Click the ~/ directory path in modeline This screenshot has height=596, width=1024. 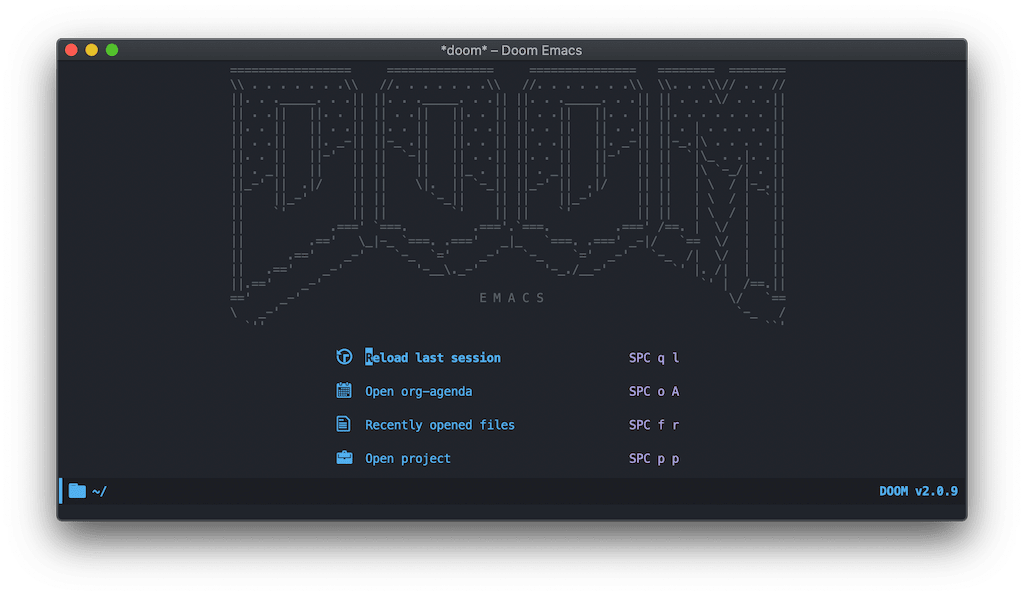(x=99, y=491)
